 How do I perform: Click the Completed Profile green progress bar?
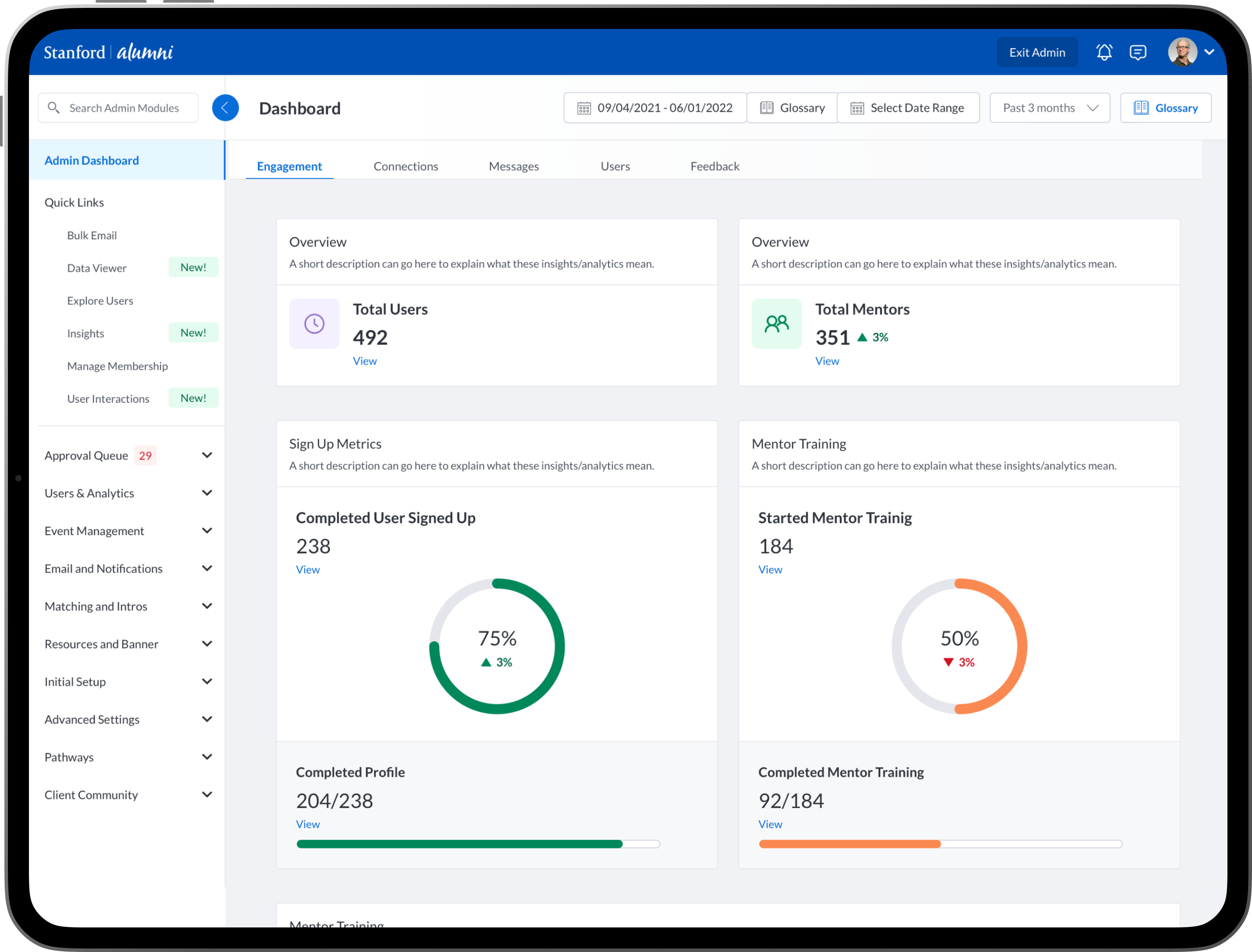459,845
